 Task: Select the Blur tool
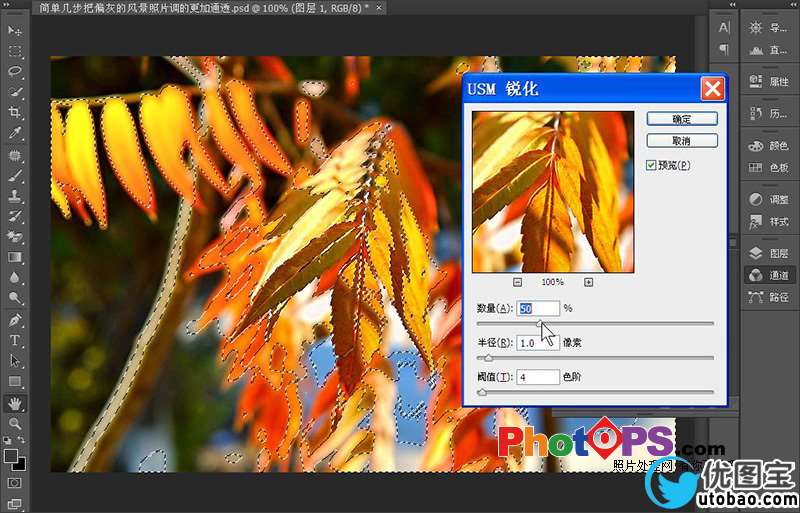[15, 278]
